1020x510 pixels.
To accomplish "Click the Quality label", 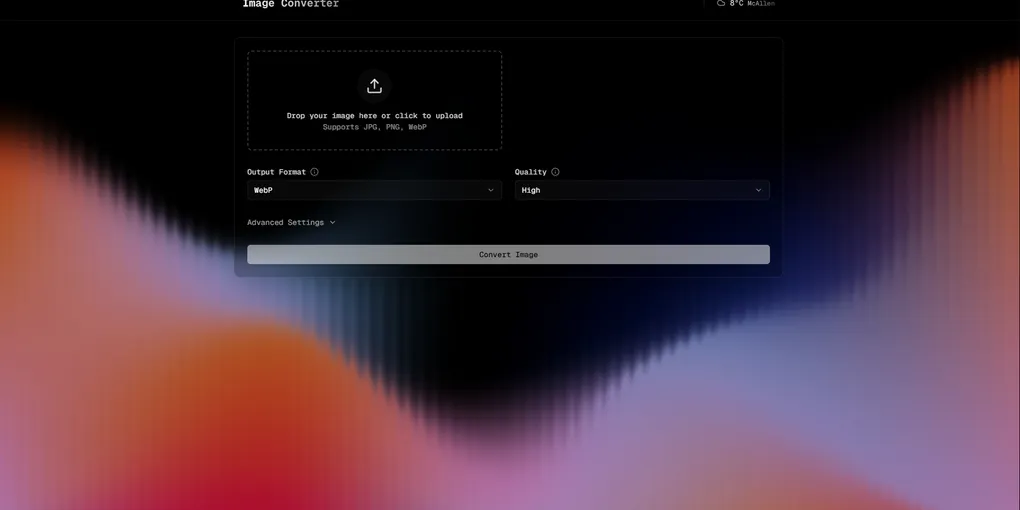I will 531,172.
